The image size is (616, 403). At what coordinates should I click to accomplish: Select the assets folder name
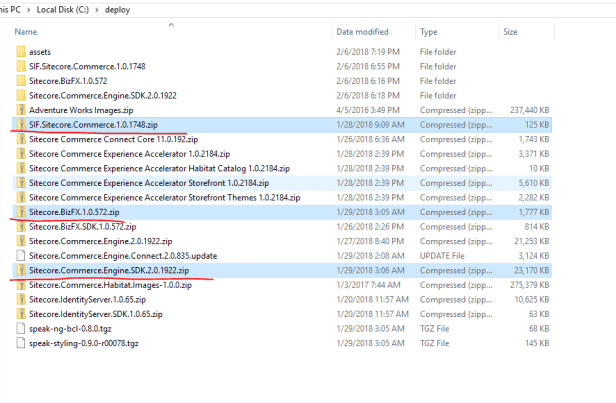coord(40,52)
